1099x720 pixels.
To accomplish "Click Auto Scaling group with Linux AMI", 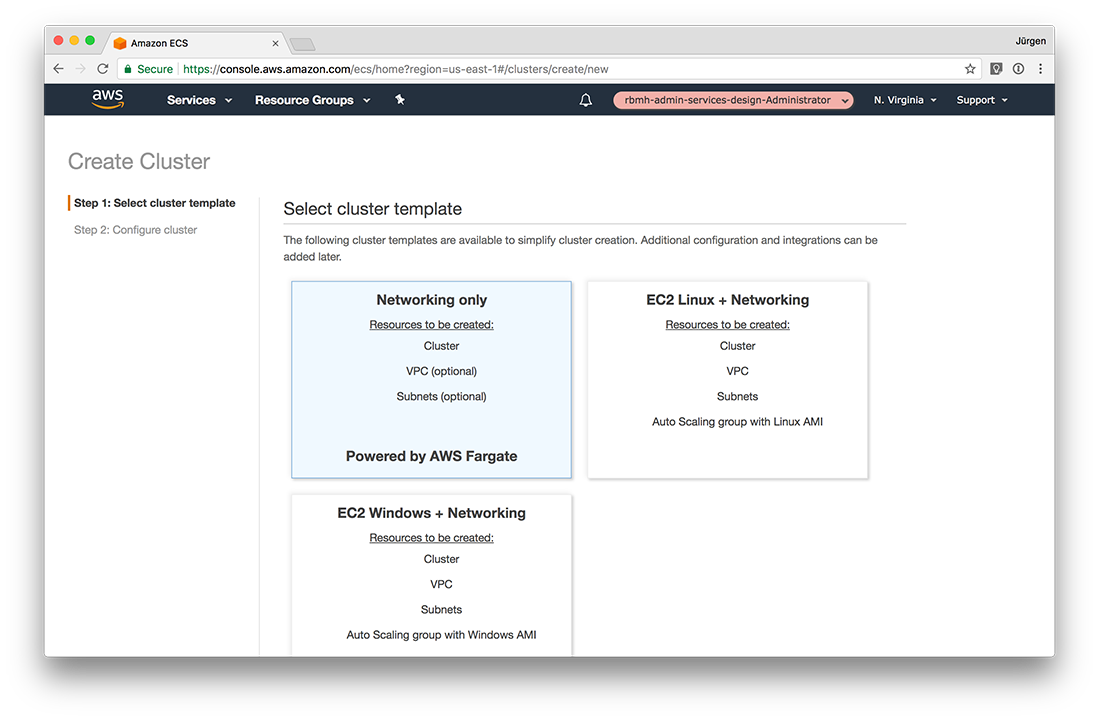I will [x=737, y=422].
